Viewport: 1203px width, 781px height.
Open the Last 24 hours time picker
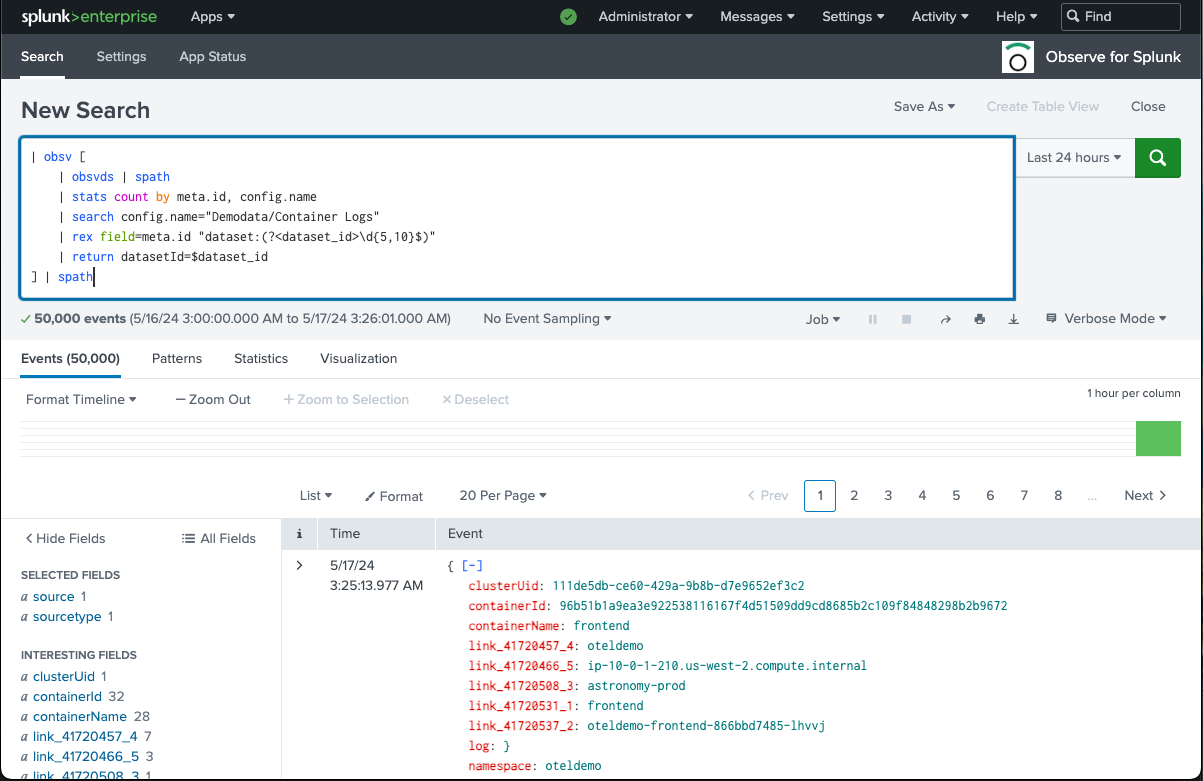click(1074, 158)
